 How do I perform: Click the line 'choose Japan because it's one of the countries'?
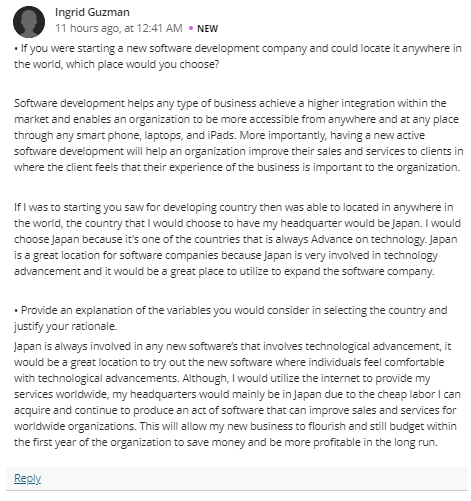[x=236, y=239]
